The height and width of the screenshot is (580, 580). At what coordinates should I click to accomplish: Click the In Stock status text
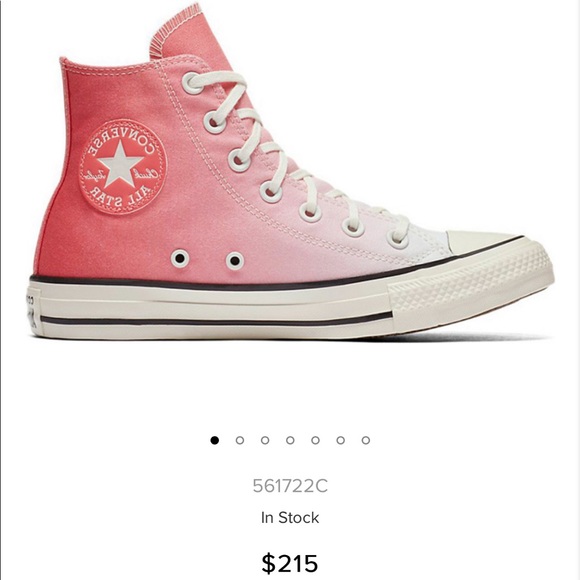tap(290, 517)
